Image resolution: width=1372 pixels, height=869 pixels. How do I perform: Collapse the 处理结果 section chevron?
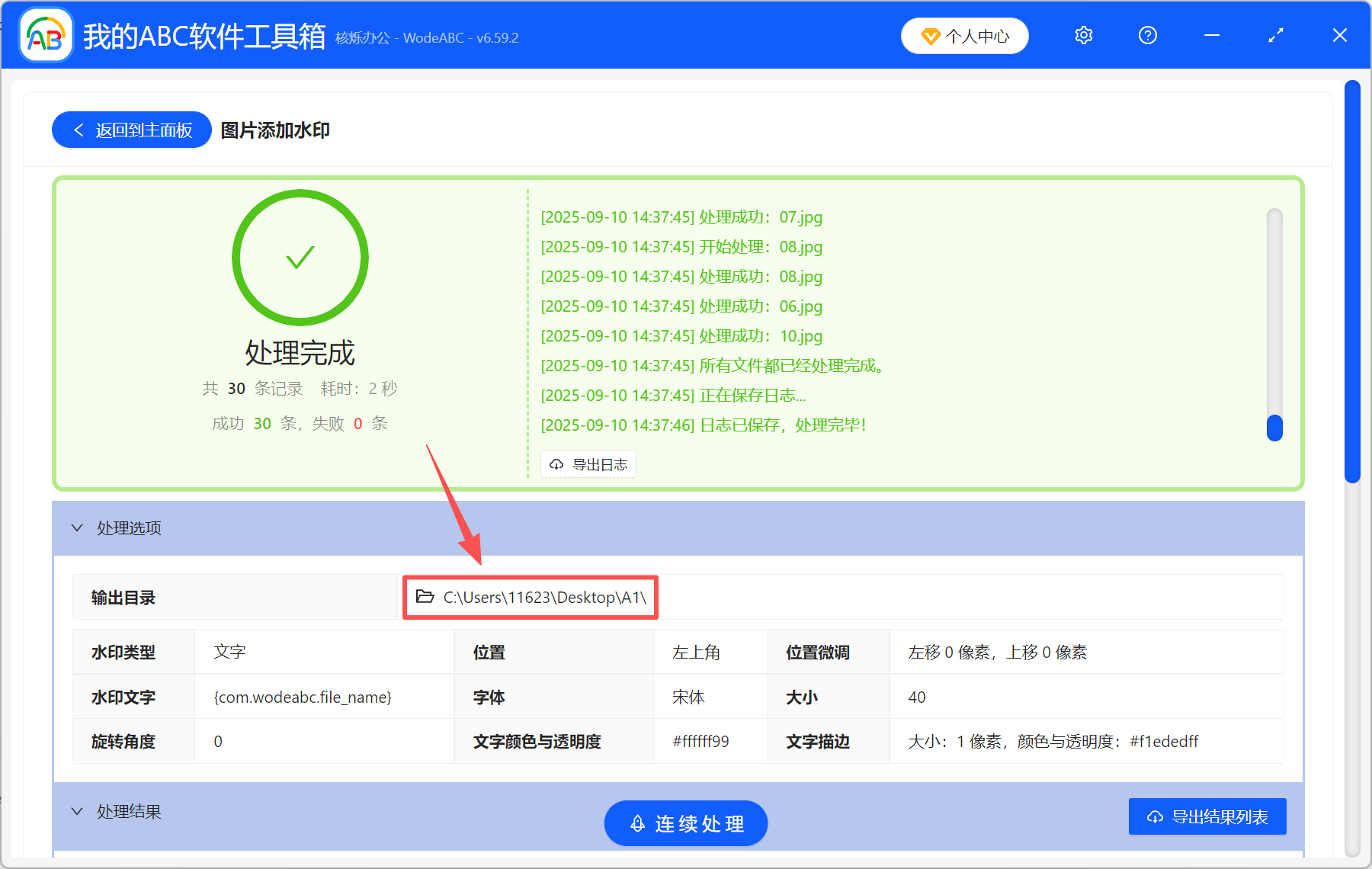(77, 811)
